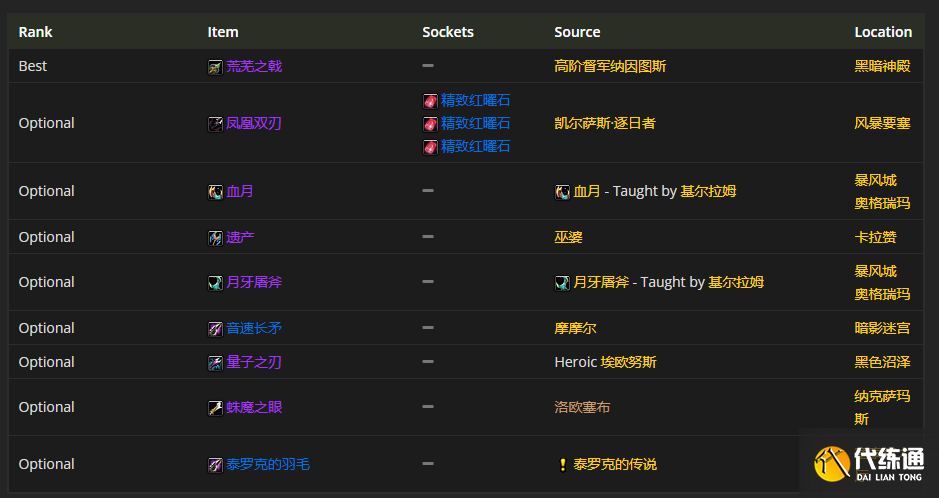This screenshot has width=939, height=498.
Task: Click the first 精致红曜石 gem icon
Action: coord(430,101)
